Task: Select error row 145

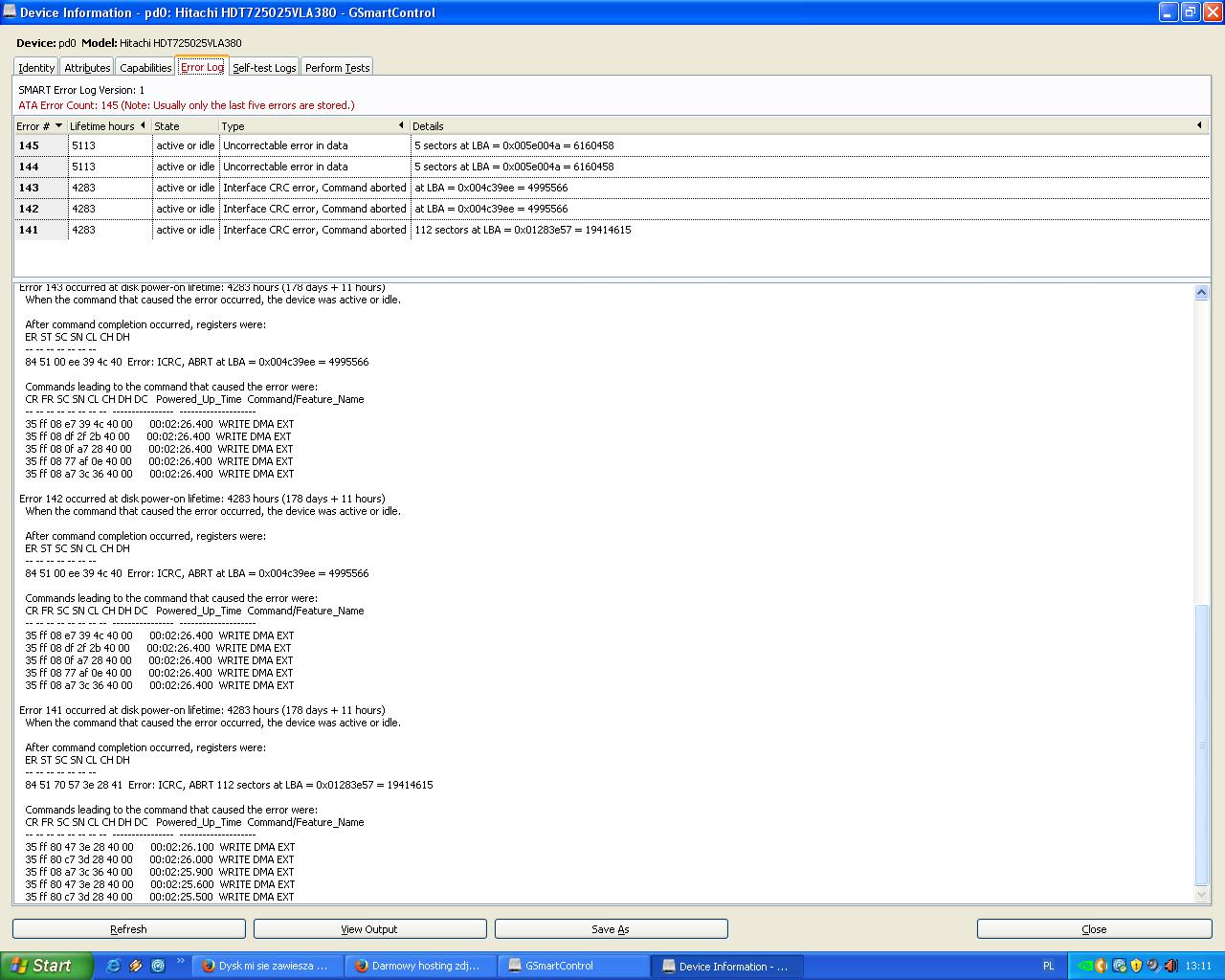Action: [612, 145]
